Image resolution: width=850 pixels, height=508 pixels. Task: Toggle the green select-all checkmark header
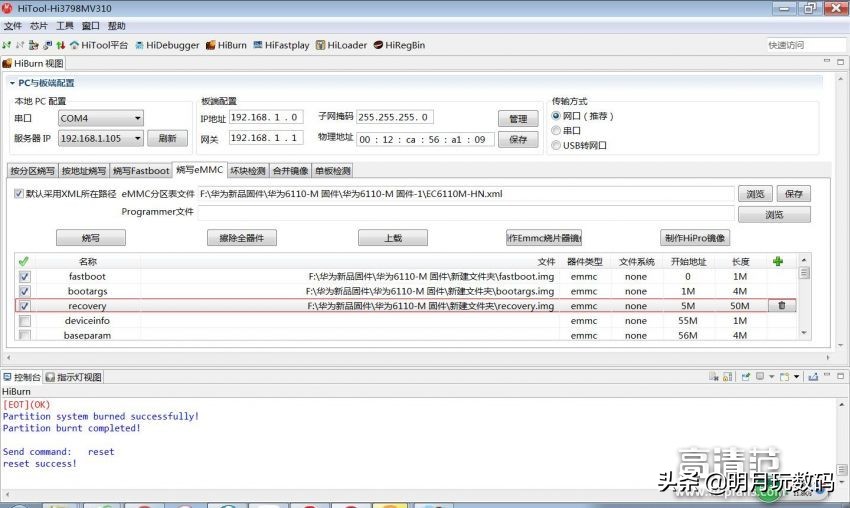tap(24, 261)
